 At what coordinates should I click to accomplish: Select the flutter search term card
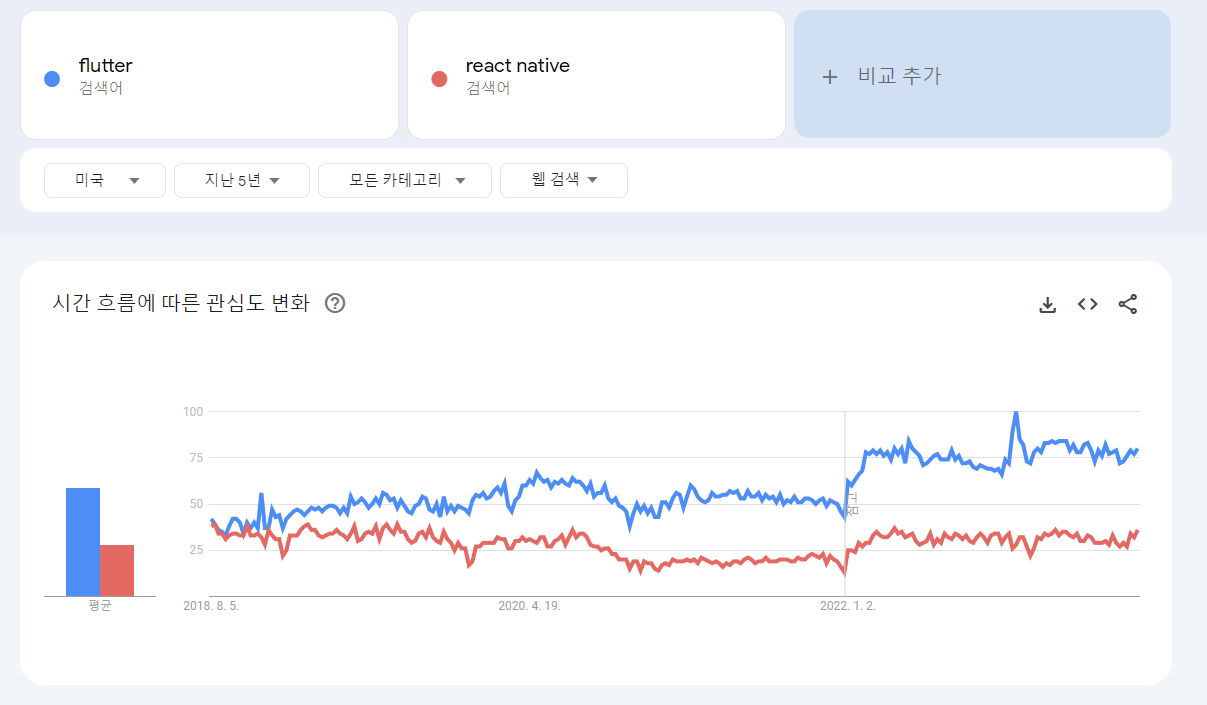[209, 75]
